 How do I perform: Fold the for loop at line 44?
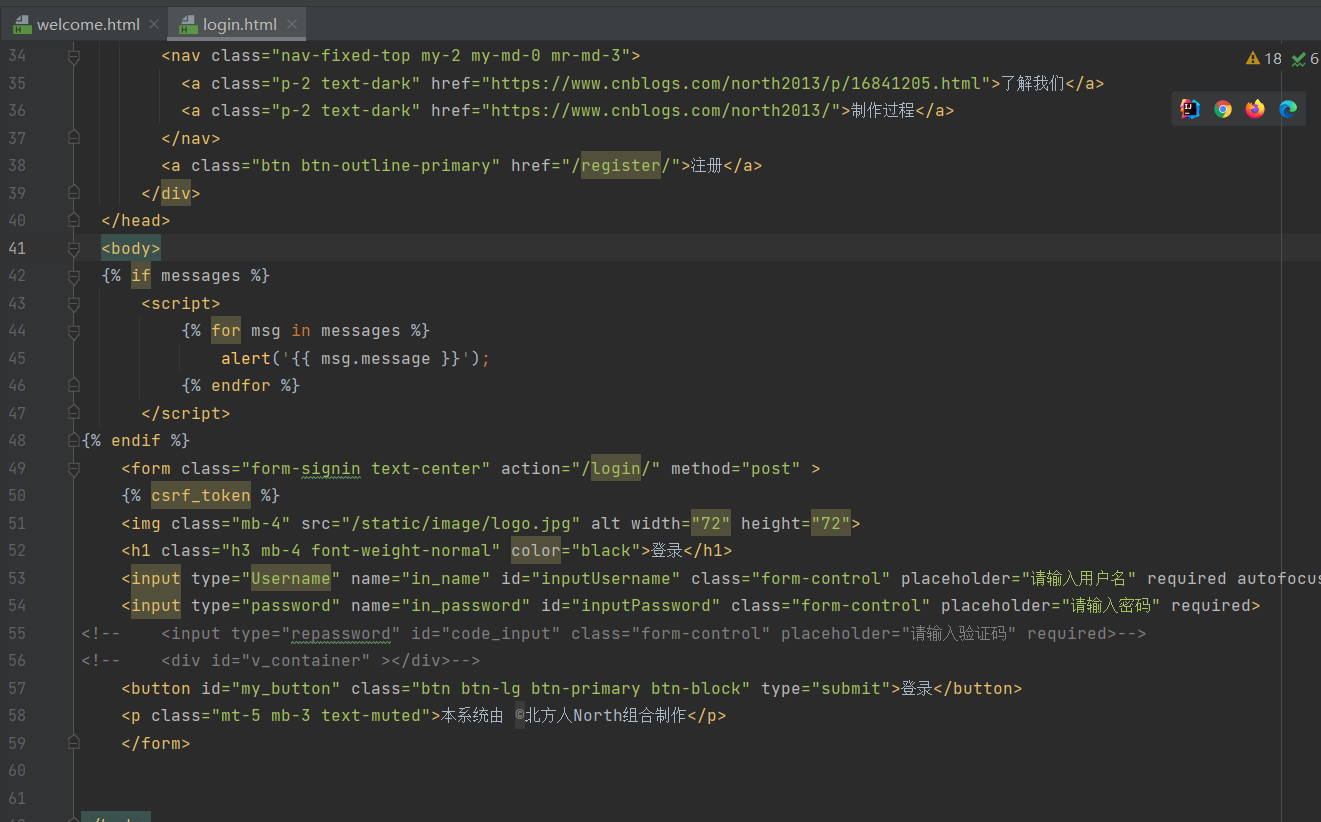pyautogui.click(x=73, y=330)
